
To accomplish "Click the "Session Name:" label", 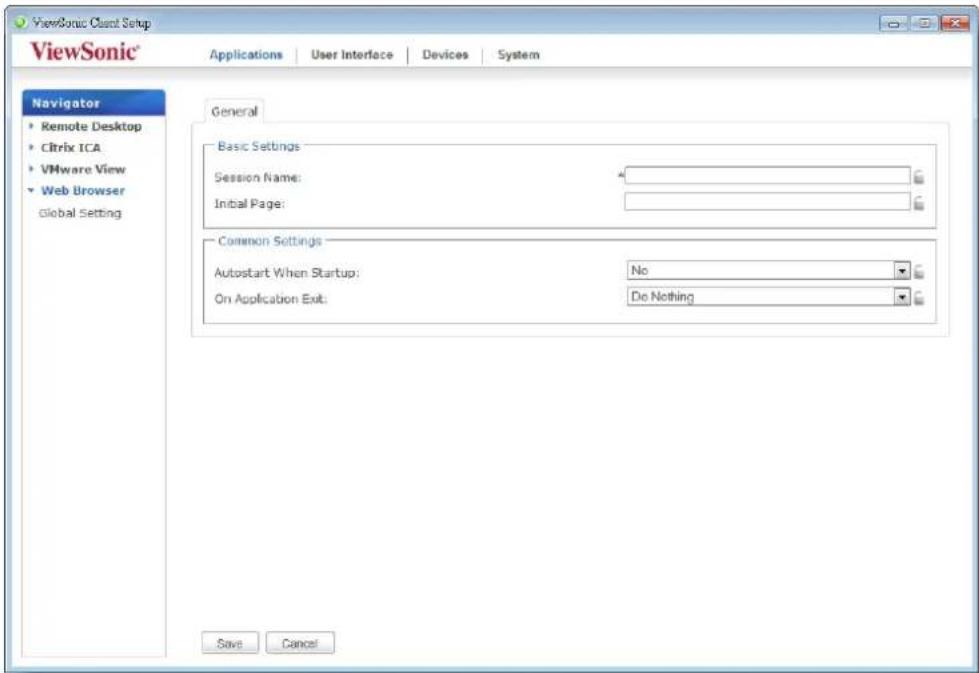I will coord(257,178).
